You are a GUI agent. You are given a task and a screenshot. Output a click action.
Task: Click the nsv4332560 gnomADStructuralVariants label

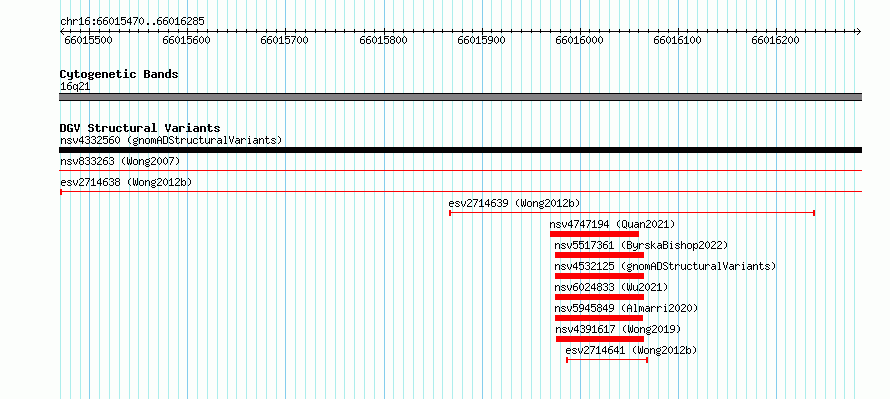171,140
